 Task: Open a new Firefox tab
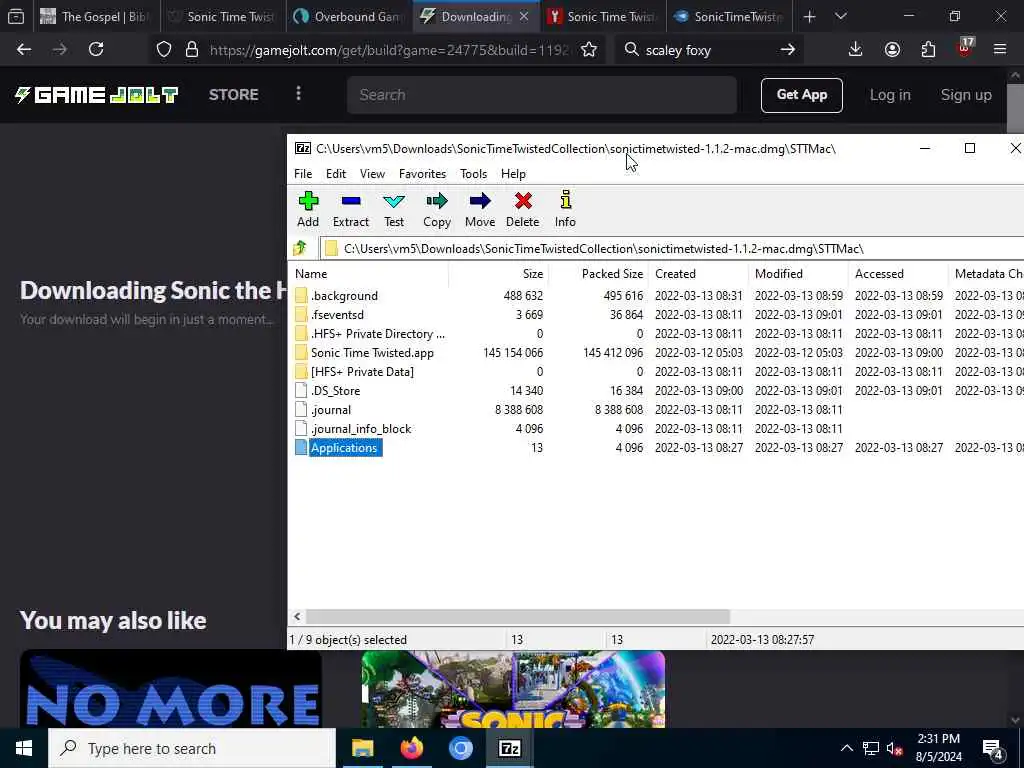(810, 16)
